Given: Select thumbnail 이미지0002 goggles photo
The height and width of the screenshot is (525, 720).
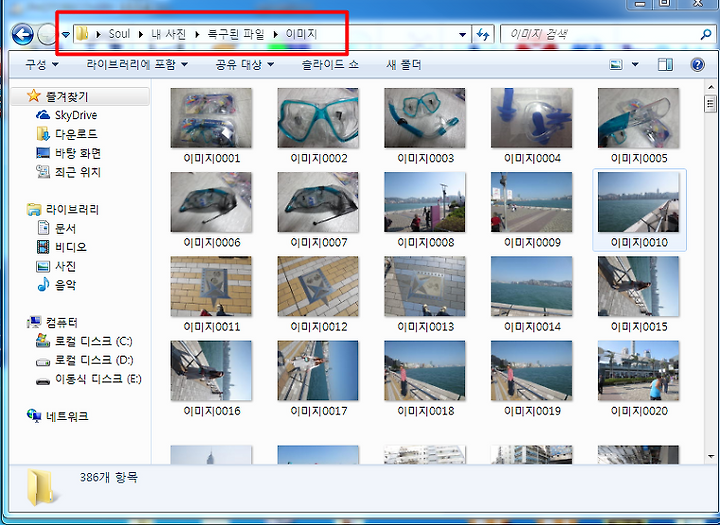Looking at the screenshot, I should [x=318, y=118].
